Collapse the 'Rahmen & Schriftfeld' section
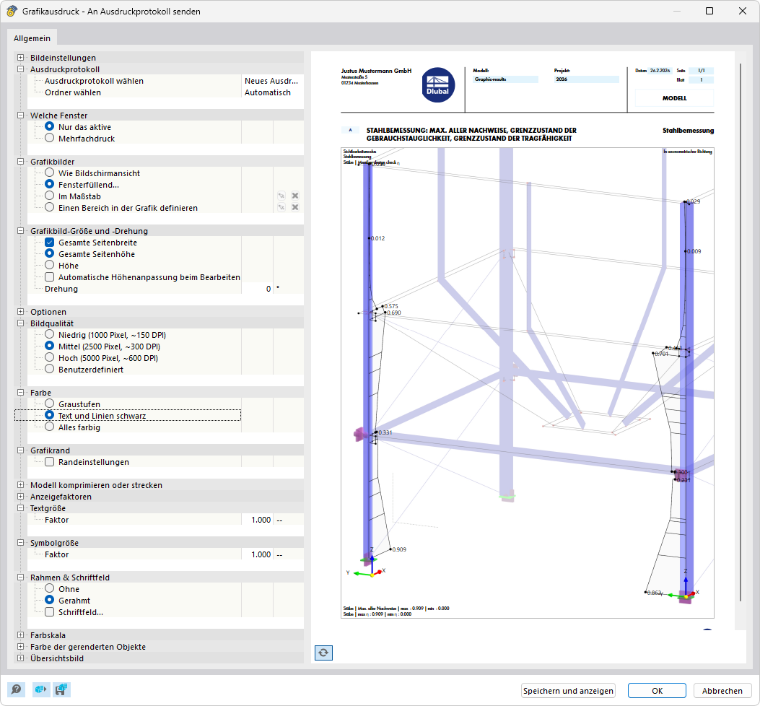This screenshot has width=760, height=706. coord(20,577)
